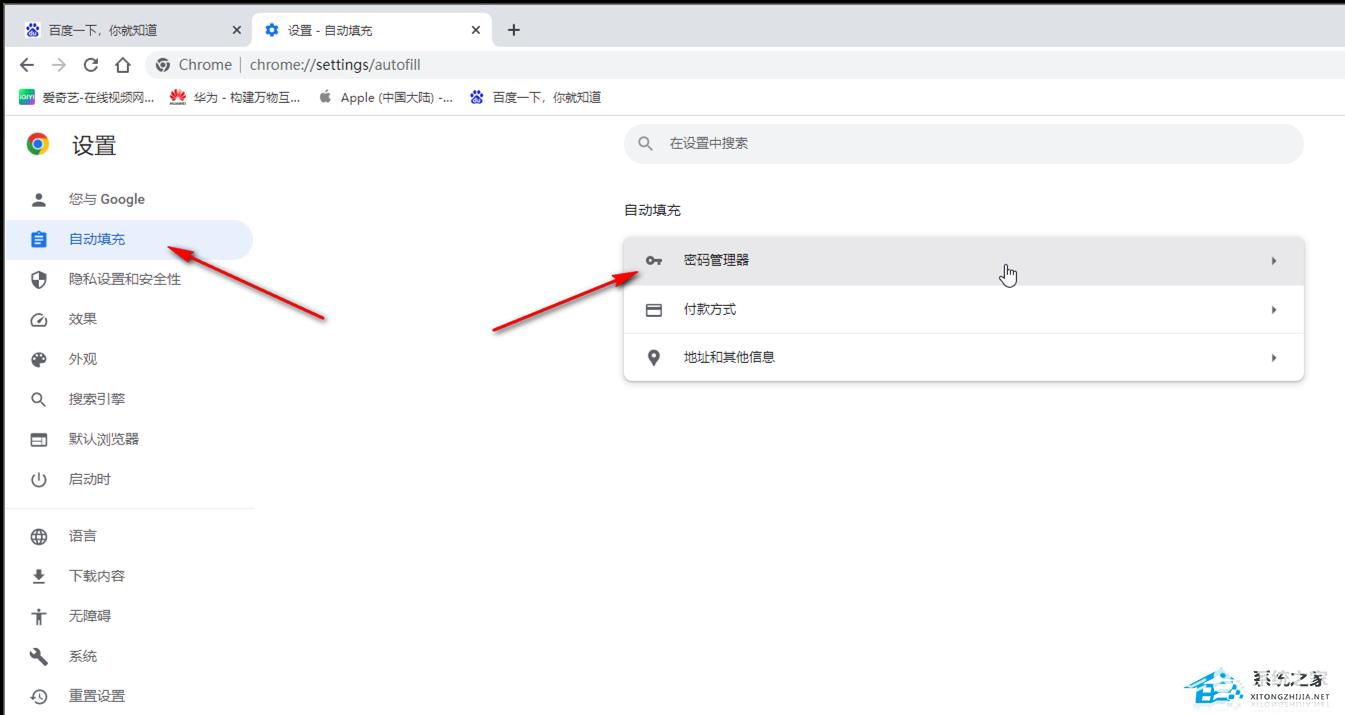Viewport: 1345px width, 715px height.
Task: Open the 百度一下 bookmark in bookmarks bar
Action: coord(535,97)
